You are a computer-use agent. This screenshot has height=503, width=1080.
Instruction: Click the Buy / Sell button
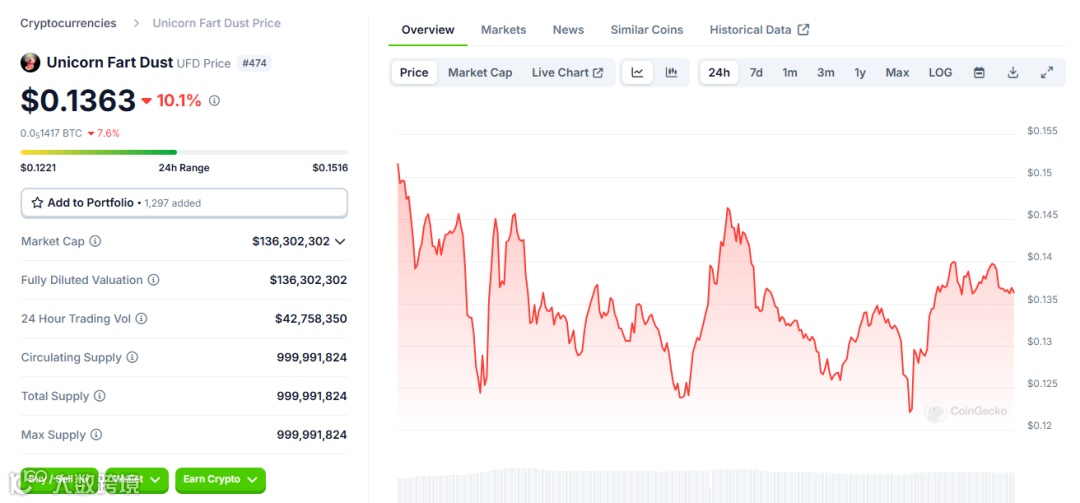point(59,480)
